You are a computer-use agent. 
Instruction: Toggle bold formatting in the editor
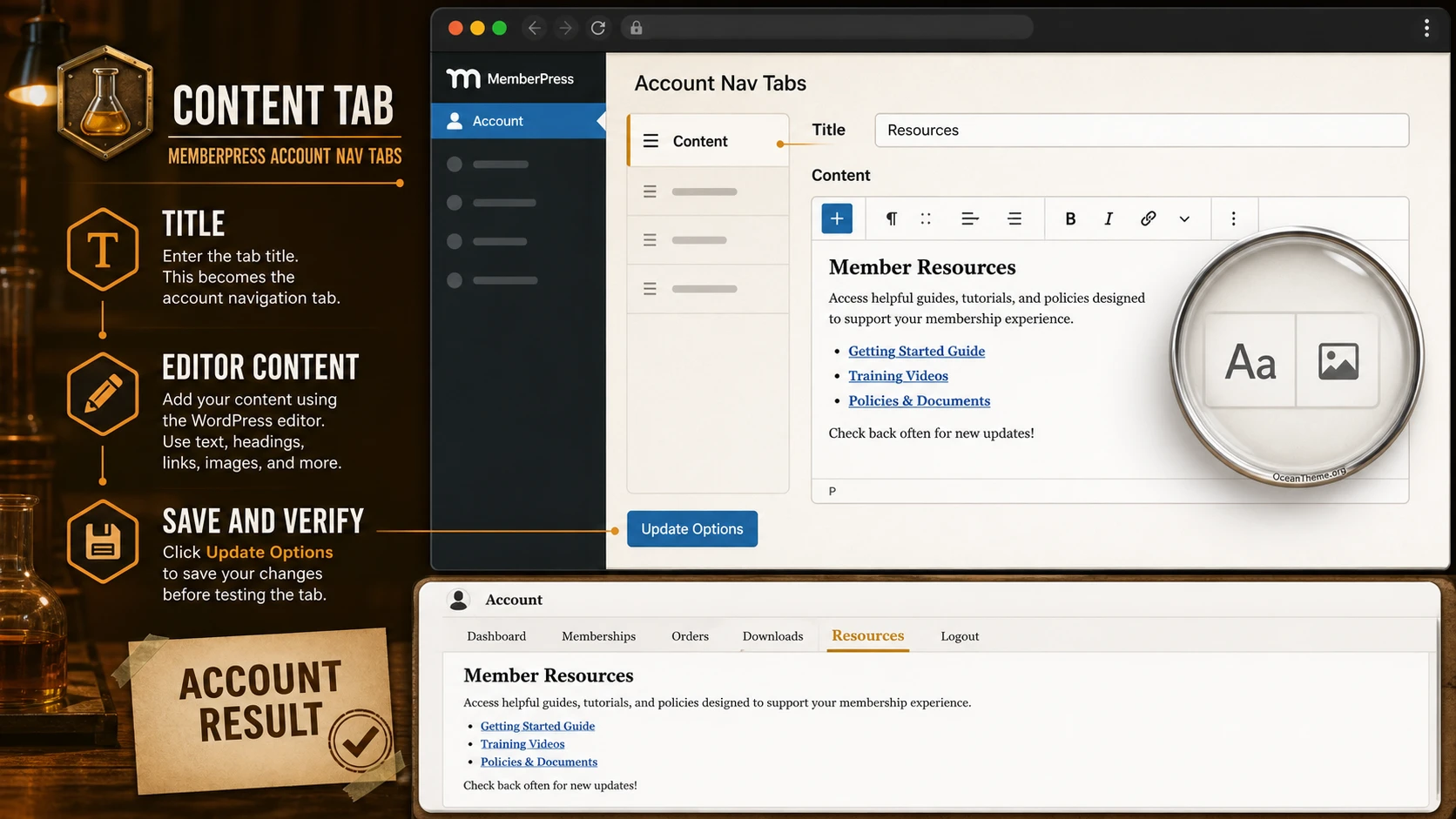[1070, 218]
